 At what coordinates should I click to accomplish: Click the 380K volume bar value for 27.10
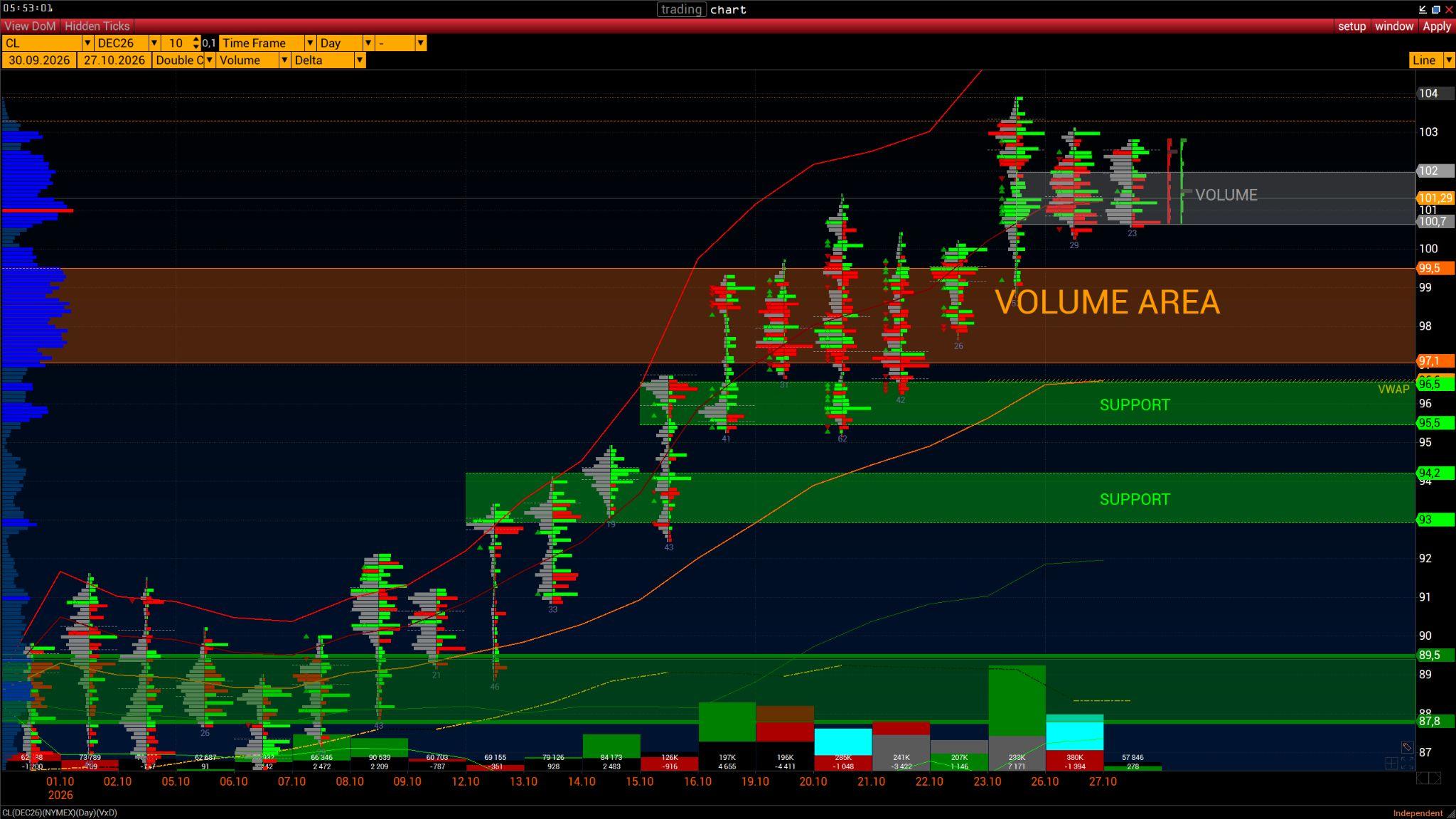[1074, 758]
